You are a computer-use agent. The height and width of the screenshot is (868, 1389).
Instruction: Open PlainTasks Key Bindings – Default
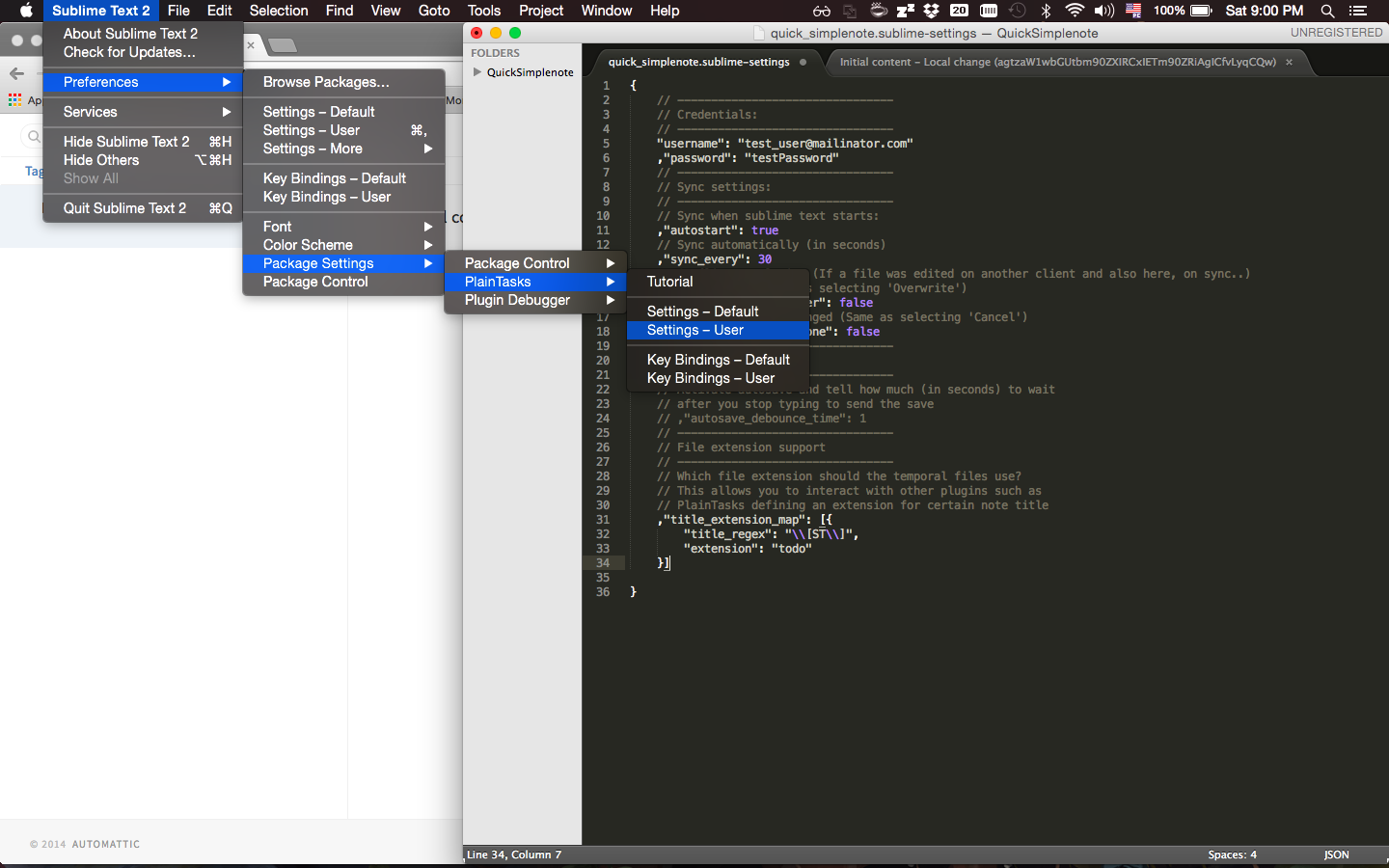(x=718, y=360)
